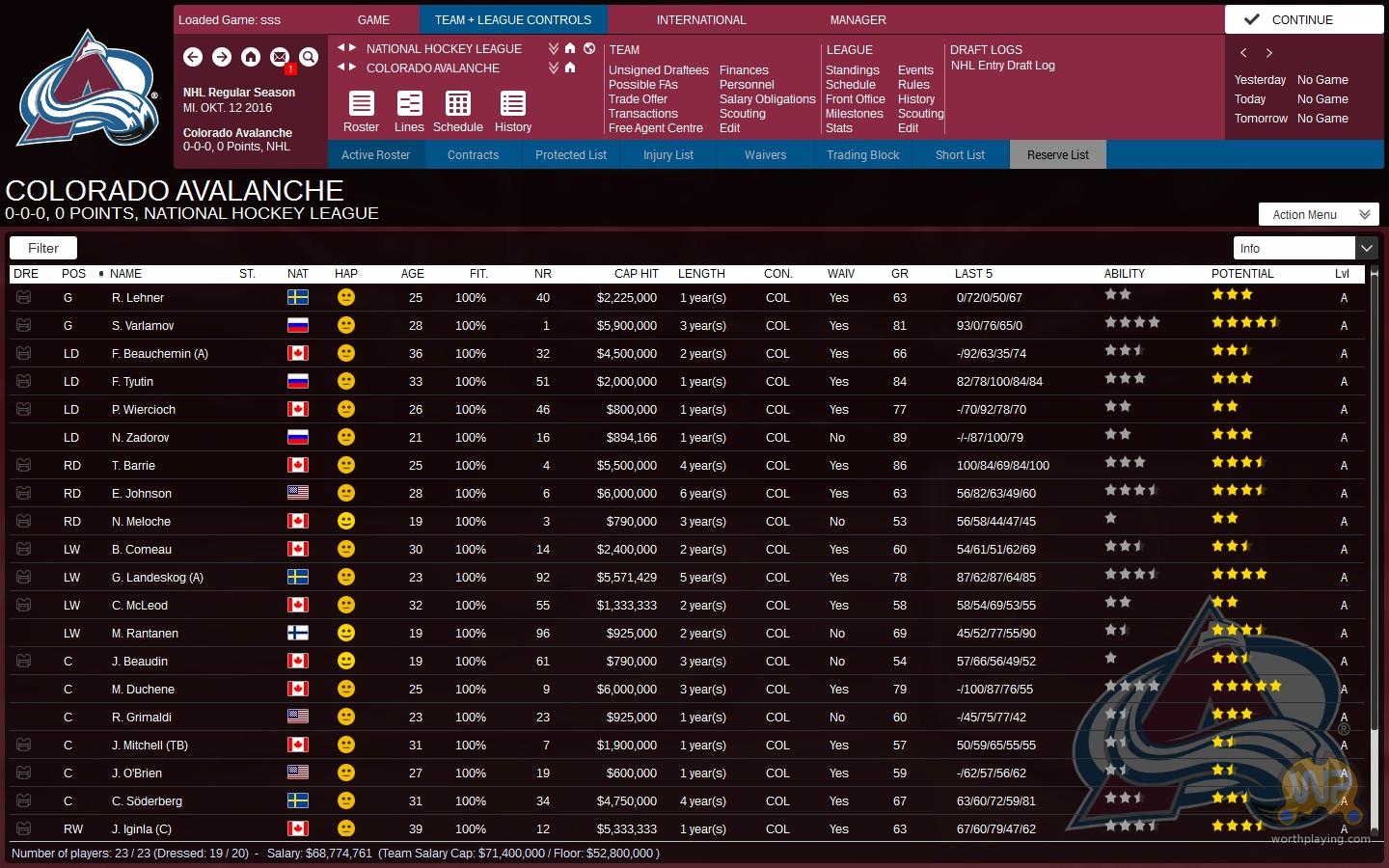1389x868 pixels.
Task: Open the mail inbox icon
Action: coord(280,58)
